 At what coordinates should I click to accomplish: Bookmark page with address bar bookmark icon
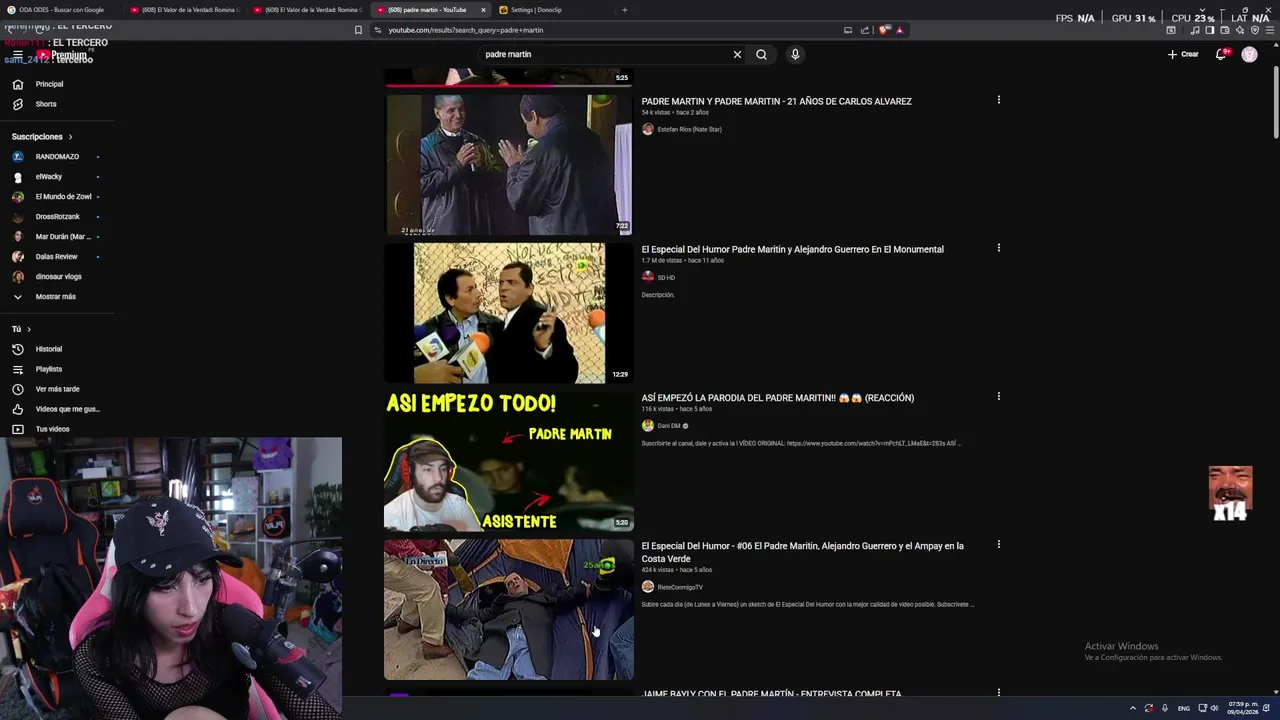[x=358, y=30]
